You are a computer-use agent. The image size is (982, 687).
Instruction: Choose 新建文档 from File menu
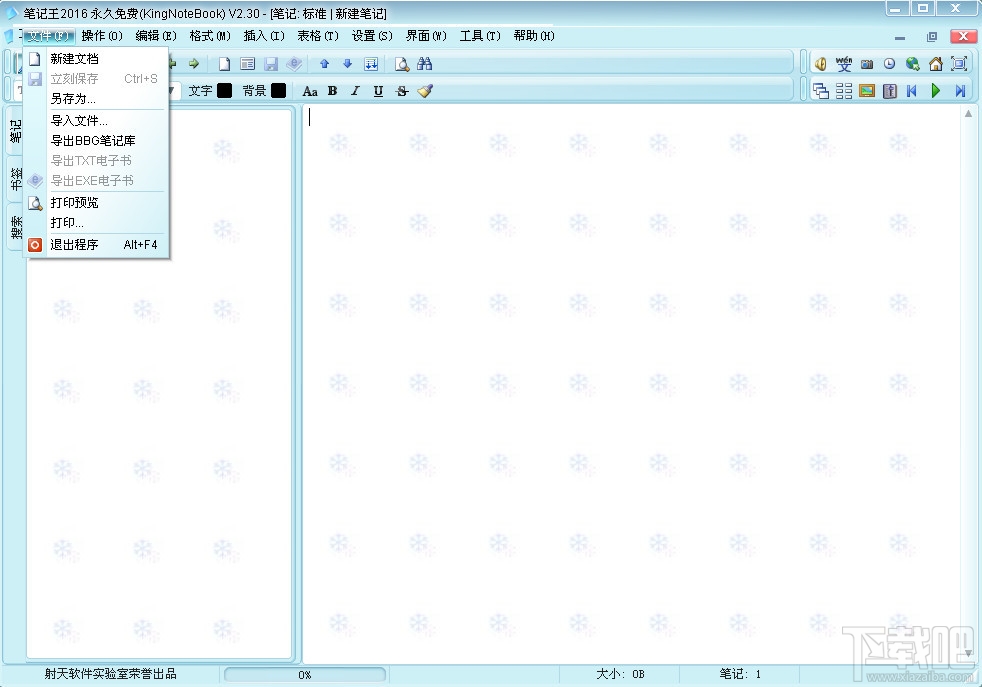tap(96, 59)
